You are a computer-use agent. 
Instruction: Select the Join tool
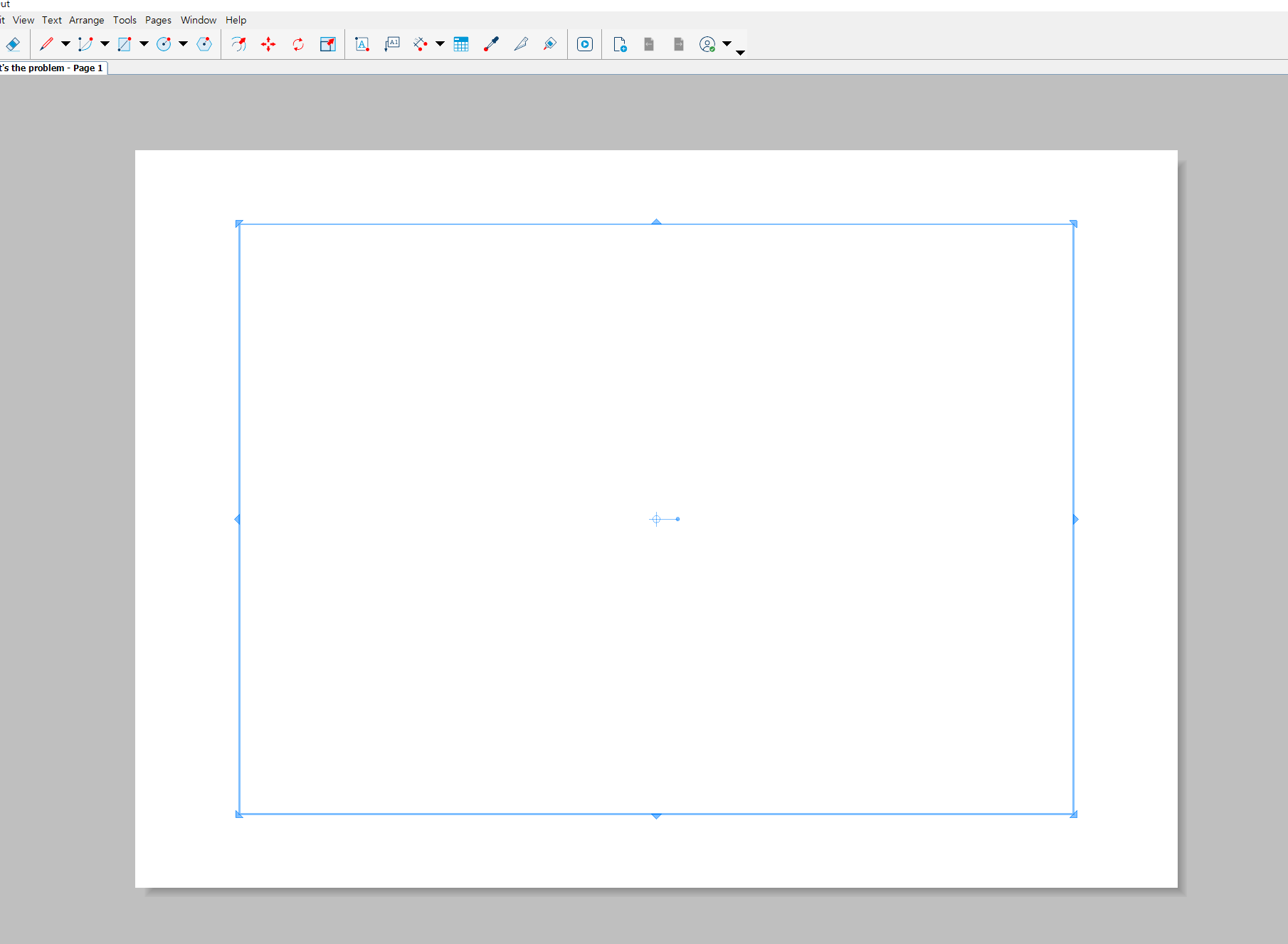(550, 44)
